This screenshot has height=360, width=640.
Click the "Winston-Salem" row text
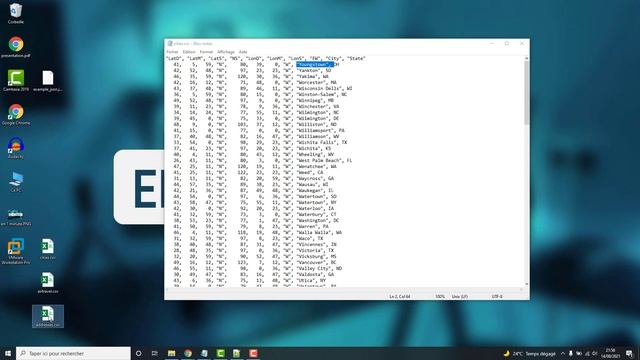pos(317,95)
